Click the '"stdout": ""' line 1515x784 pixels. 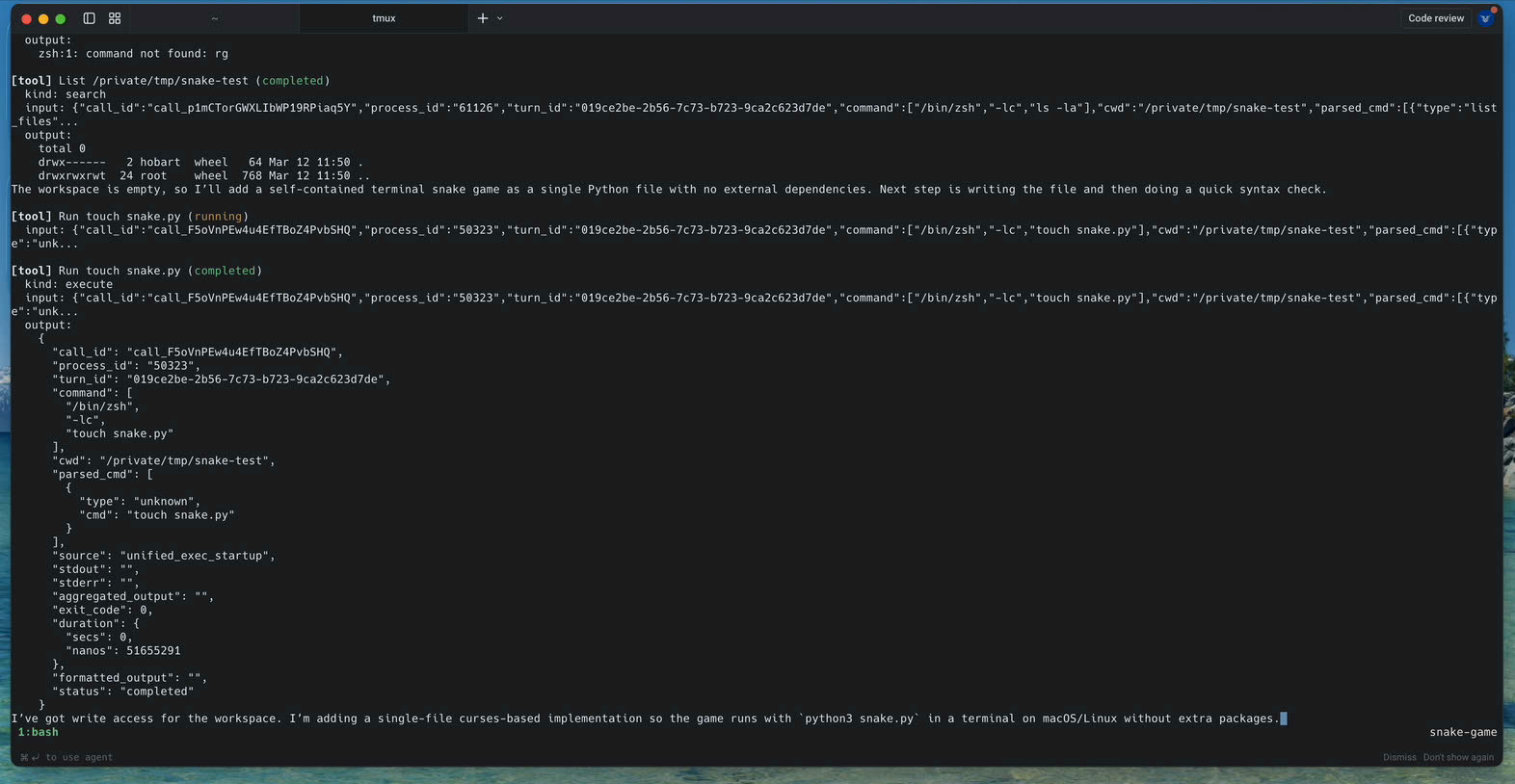(x=95, y=569)
